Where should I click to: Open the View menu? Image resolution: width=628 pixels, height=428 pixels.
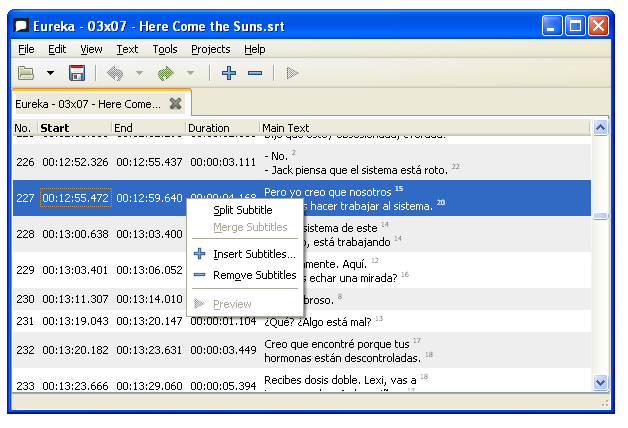pyautogui.click(x=91, y=49)
